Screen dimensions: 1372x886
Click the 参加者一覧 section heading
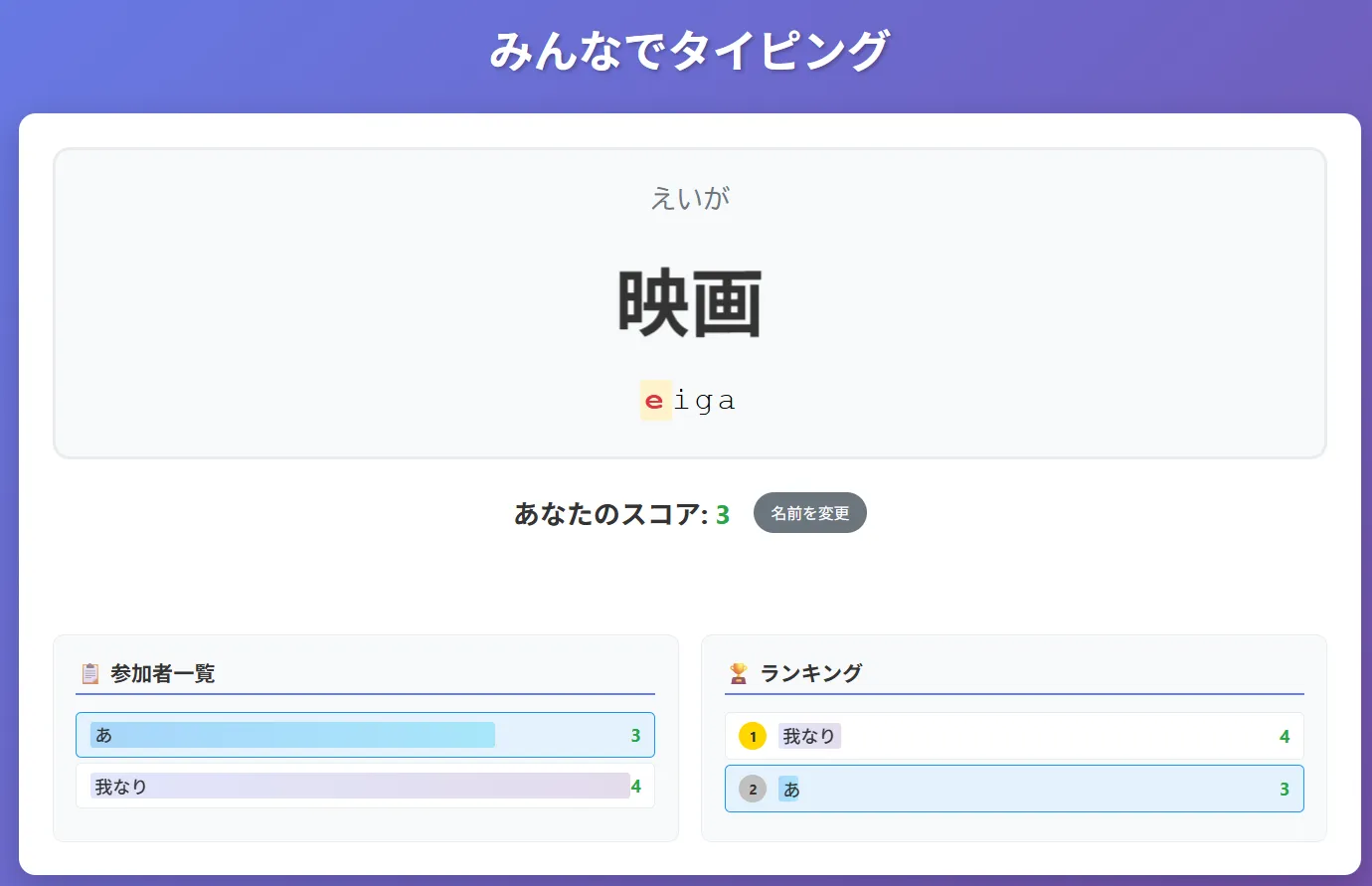tap(163, 673)
